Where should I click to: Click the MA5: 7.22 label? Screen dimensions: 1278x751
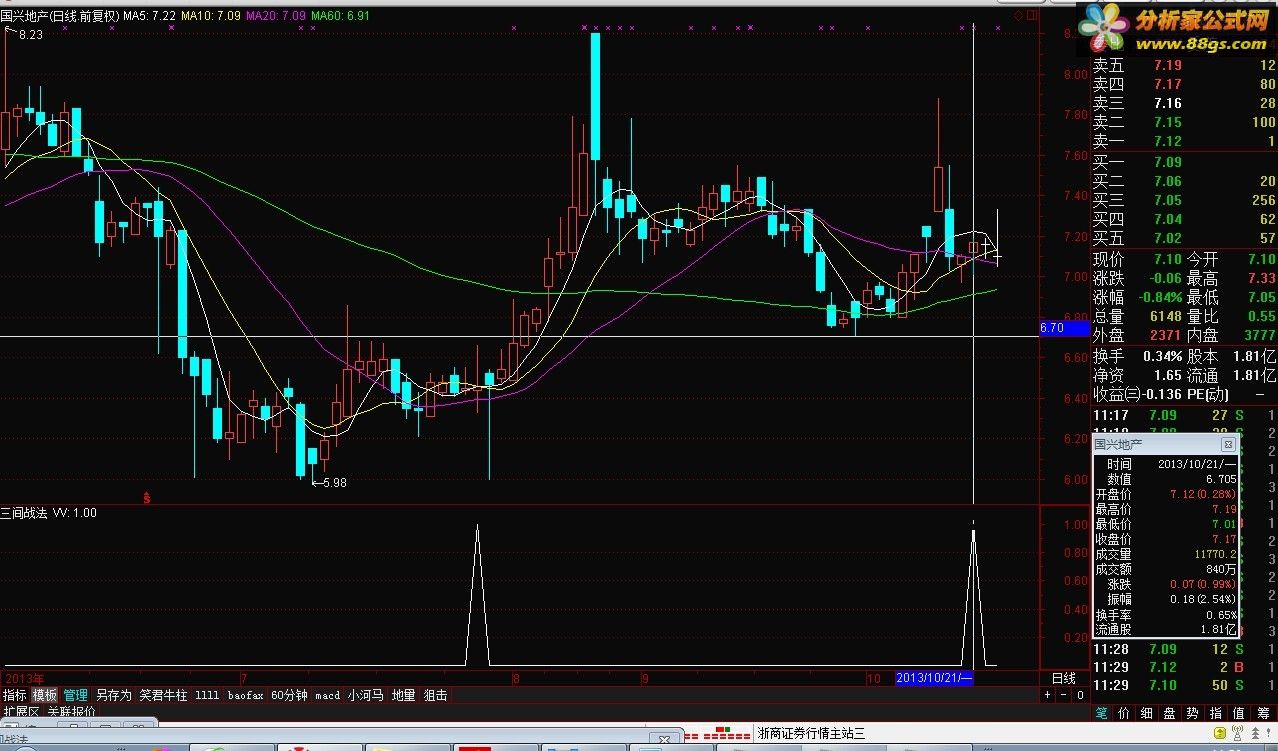149,16
